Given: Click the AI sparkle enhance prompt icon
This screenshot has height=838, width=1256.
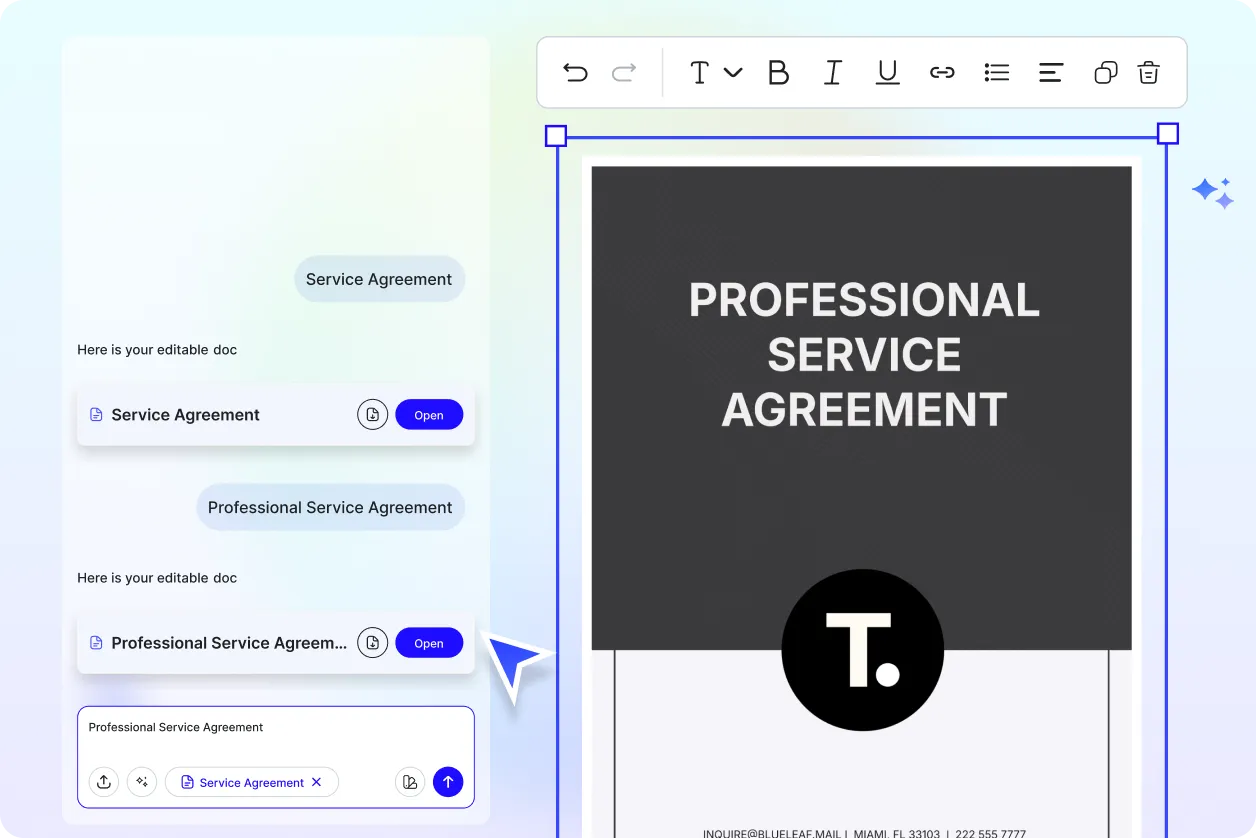Looking at the screenshot, I should pyautogui.click(x=142, y=782).
